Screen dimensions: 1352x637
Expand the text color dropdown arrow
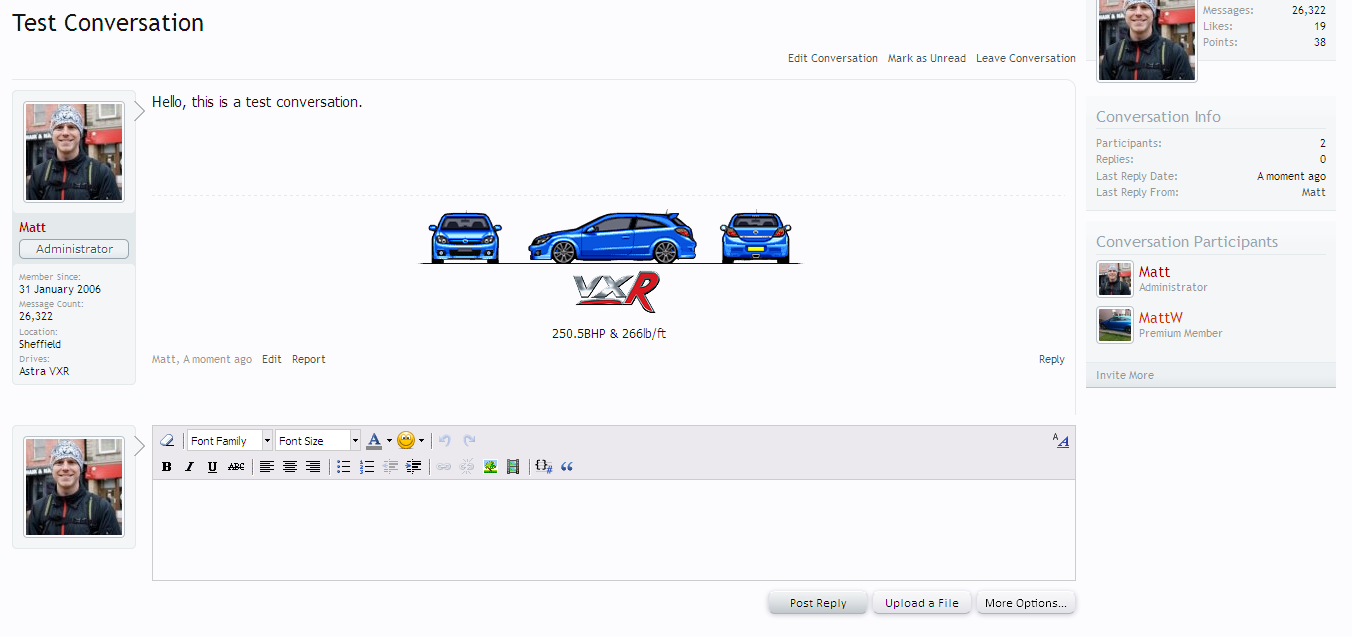point(389,440)
